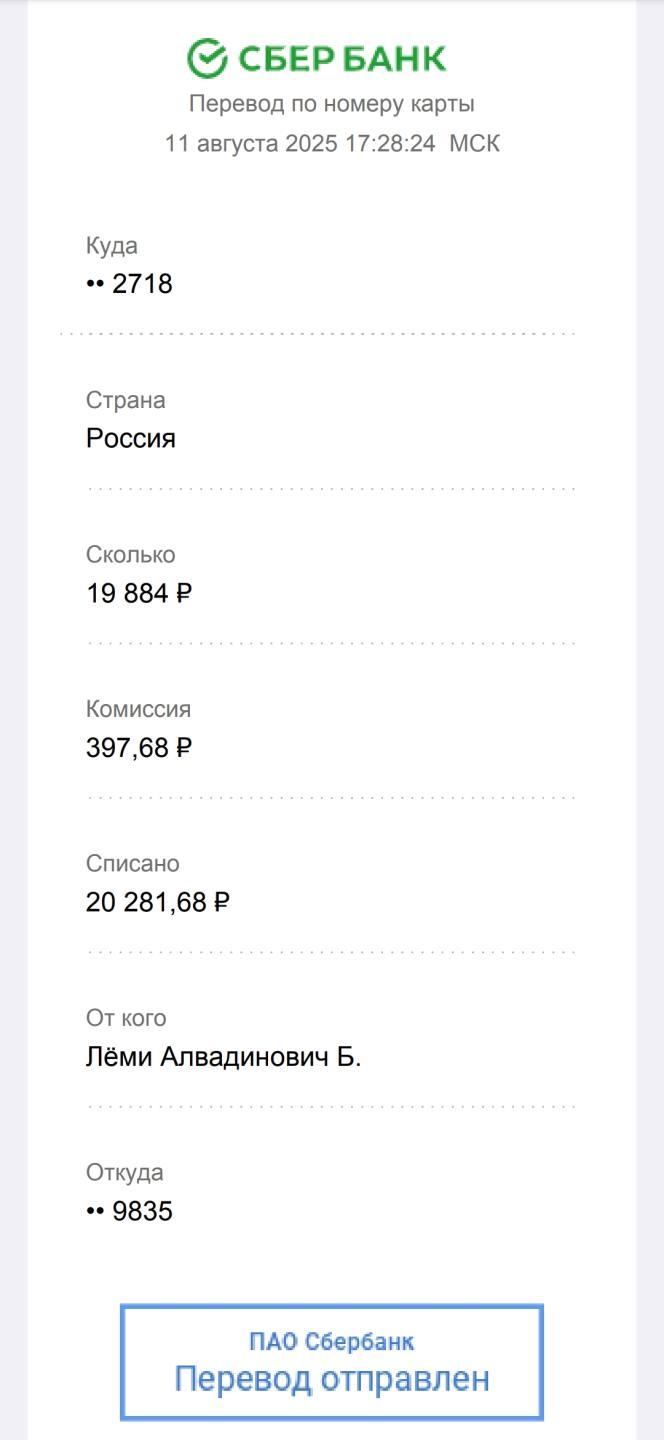Click 'ПАО Сбербank' text in the stamp
664x1440 pixels.
click(332, 1342)
